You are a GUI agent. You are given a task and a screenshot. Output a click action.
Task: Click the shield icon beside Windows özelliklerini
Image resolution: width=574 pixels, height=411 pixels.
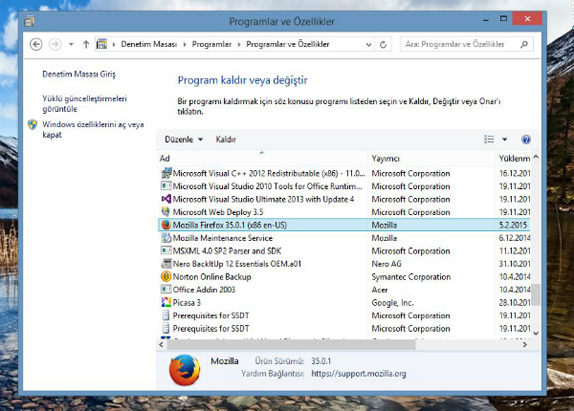click(x=33, y=124)
